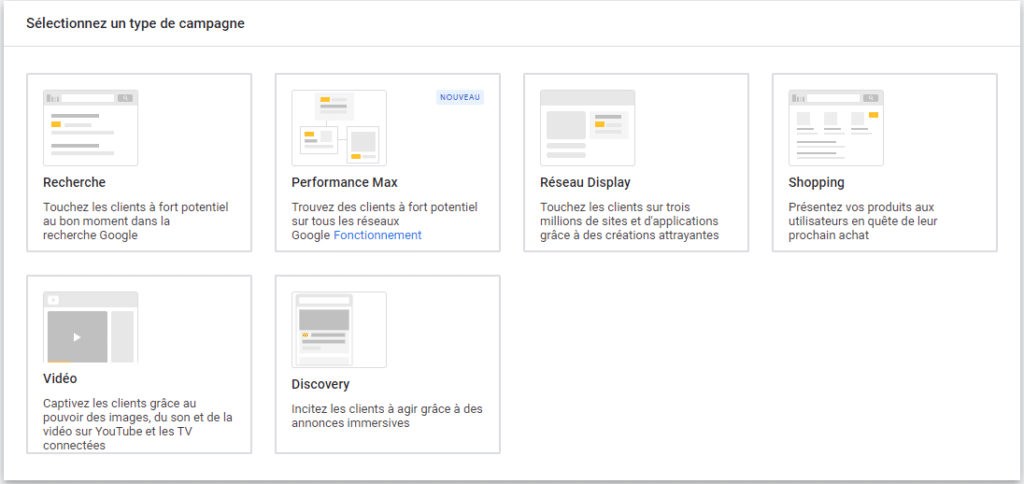Select the Recherche campaign illustration
This screenshot has width=1024, height=484.
click(x=90, y=127)
